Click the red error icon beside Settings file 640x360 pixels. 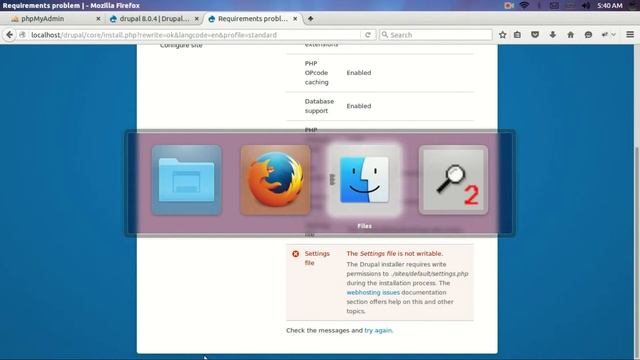click(296, 254)
